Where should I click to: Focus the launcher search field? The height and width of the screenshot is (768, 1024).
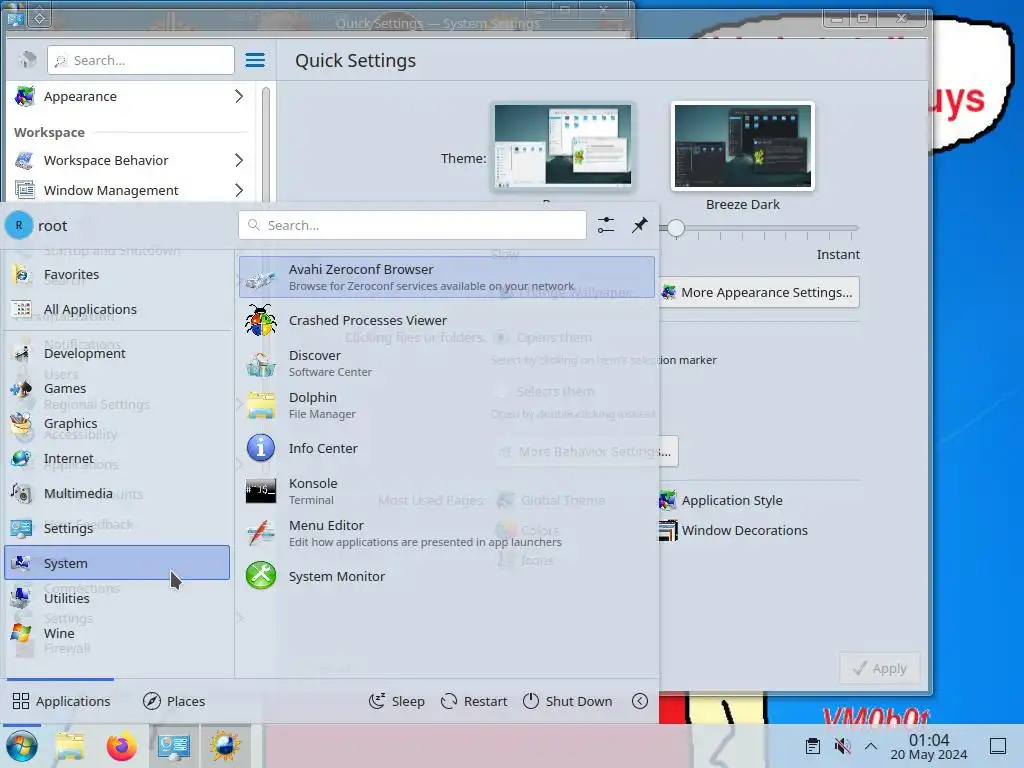tap(412, 225)
